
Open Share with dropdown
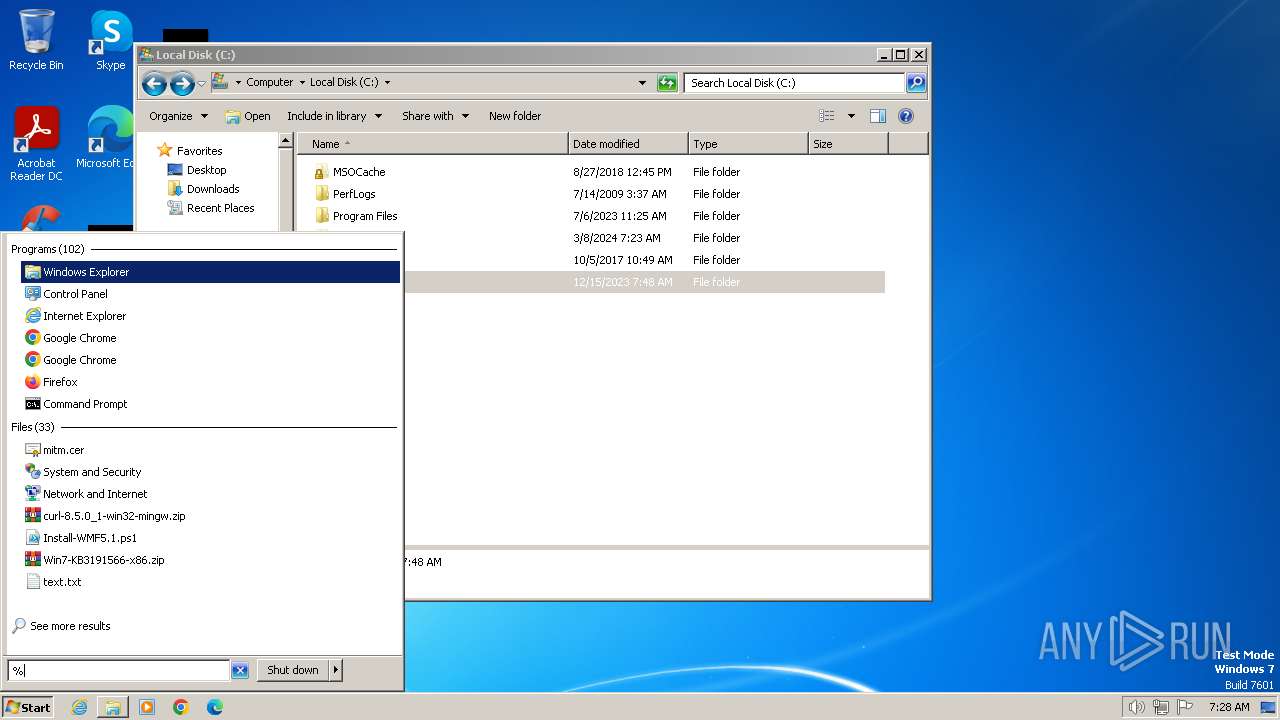point(435,116)
